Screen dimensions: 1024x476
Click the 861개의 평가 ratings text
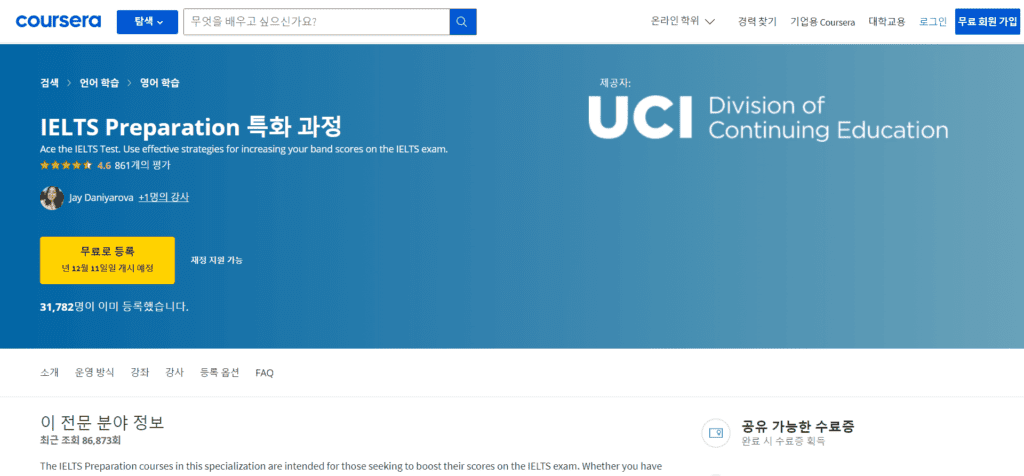click(142, 166)
